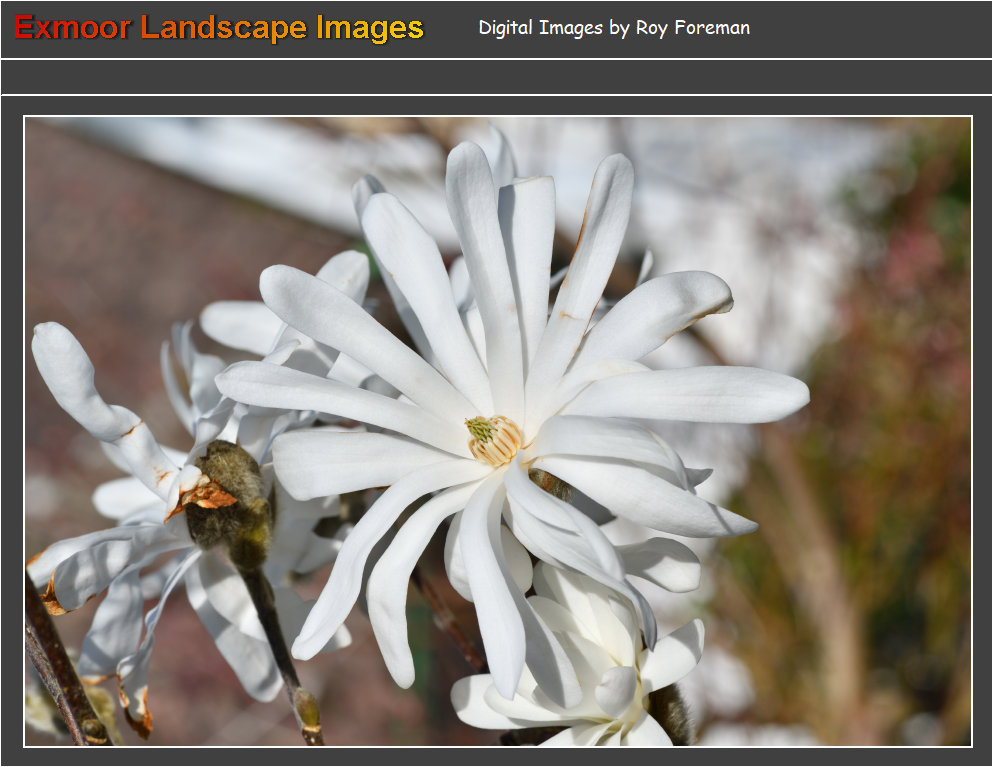
Task: Click the empty navigation bar below the title
Action: (496, 77)
